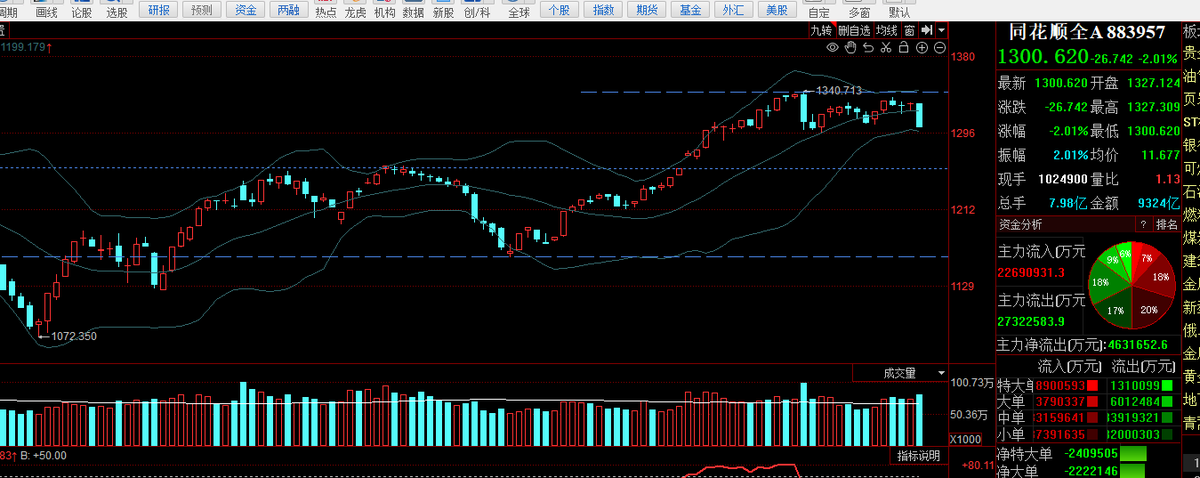Image resolution: width=1200 pixels, height=478 pixels.
Task: Open the 个股 stocks button
Action: pos(561,10)
